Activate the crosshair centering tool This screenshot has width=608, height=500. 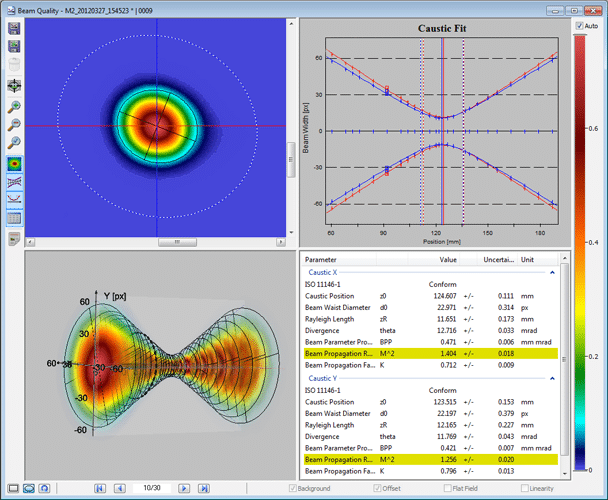tap(14, 86)
